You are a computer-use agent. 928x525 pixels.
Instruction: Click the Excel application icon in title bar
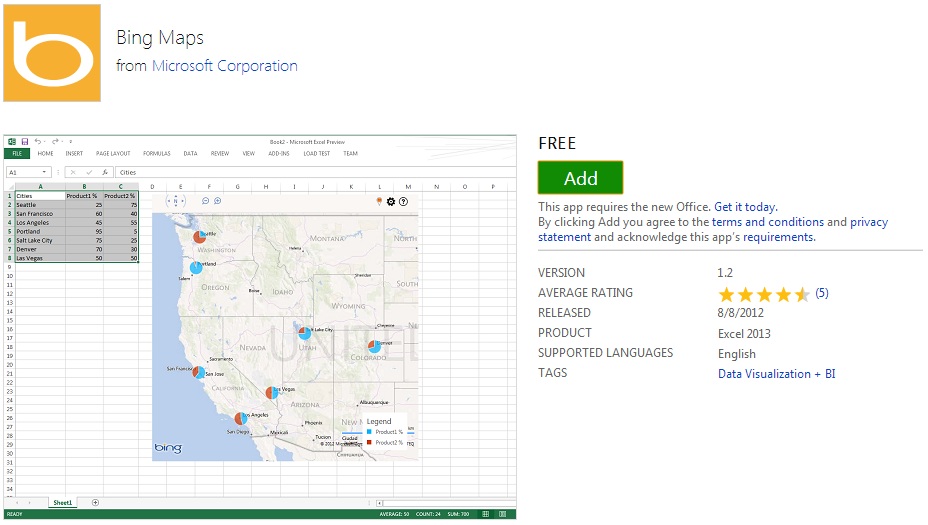(12, 141)
